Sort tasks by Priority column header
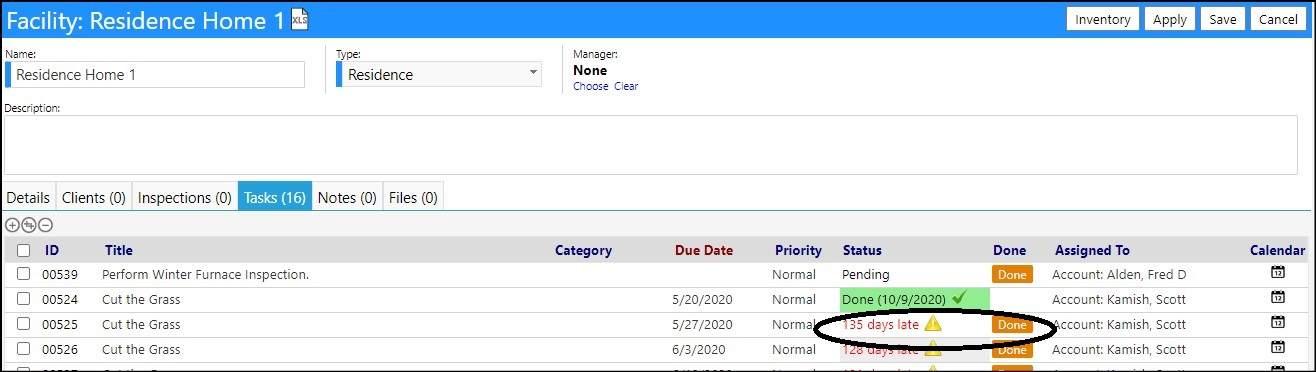Screen dimensions: 1316x372 pos(798,250)
